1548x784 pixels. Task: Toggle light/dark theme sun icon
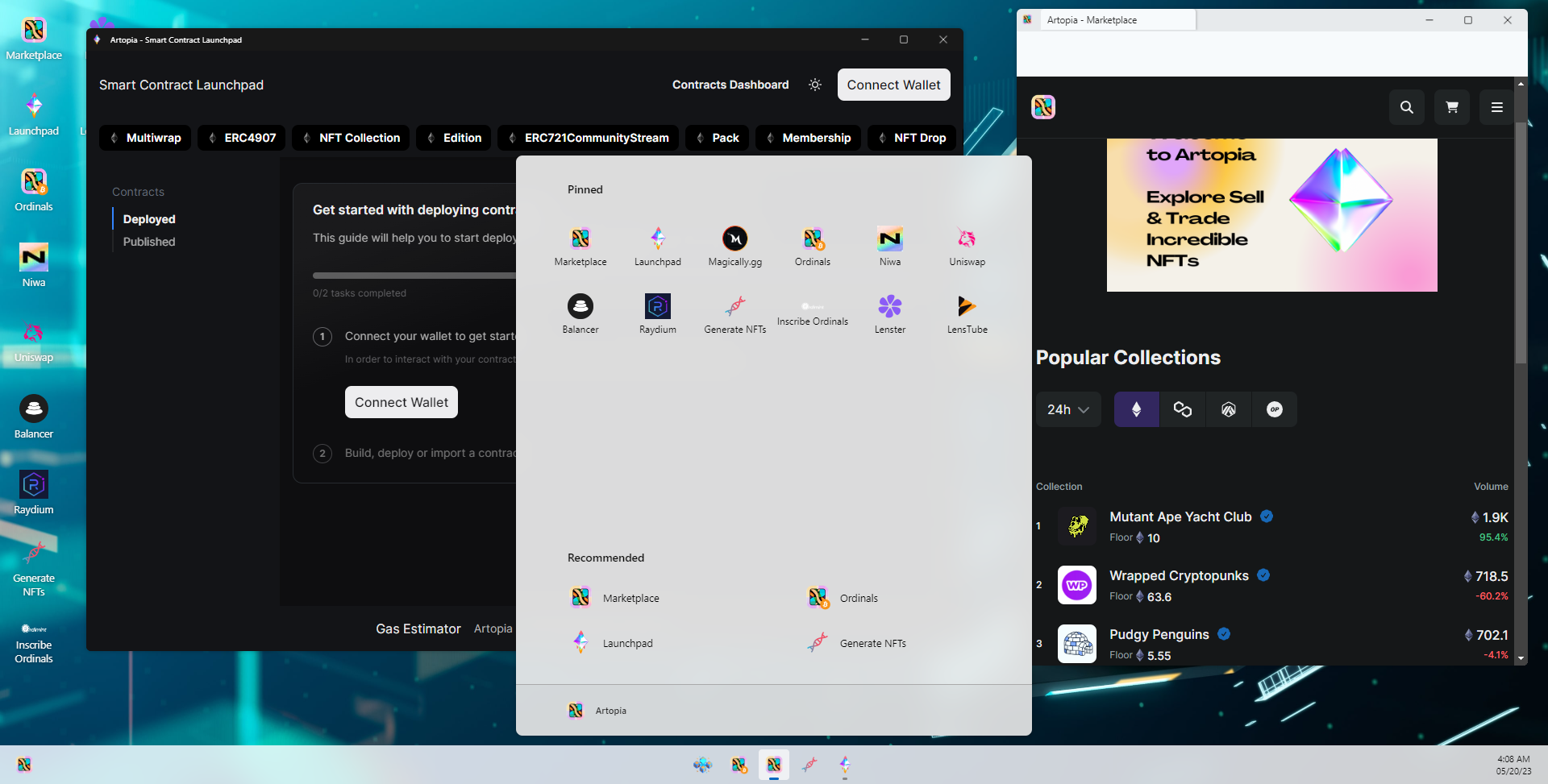click(x=815, y=85)
